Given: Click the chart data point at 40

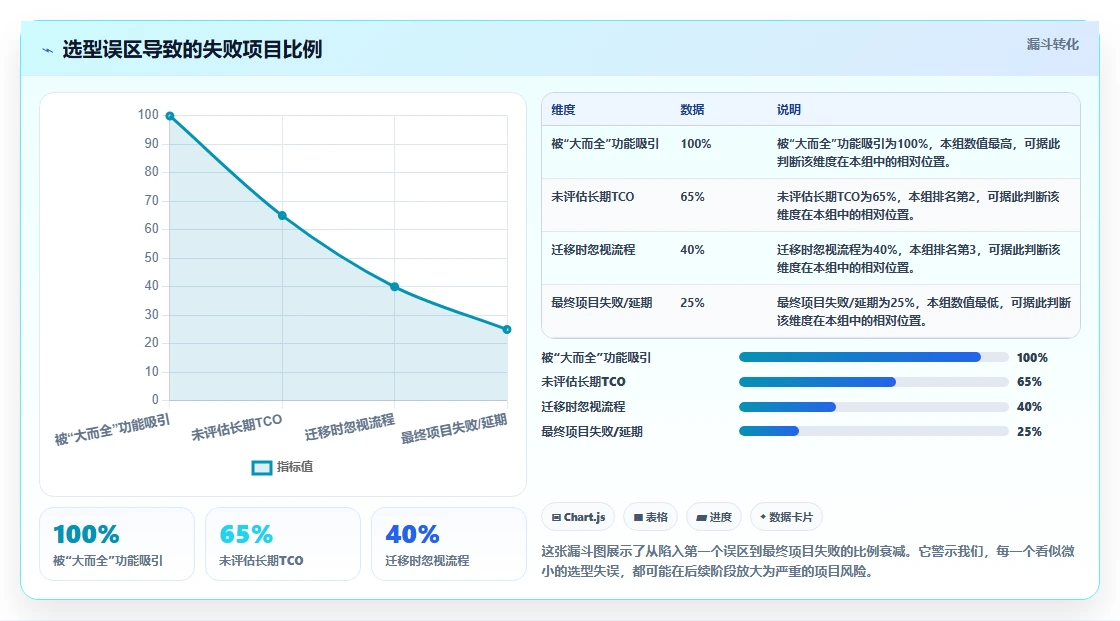Looking at the screenshot, I should tap(394, 287).
